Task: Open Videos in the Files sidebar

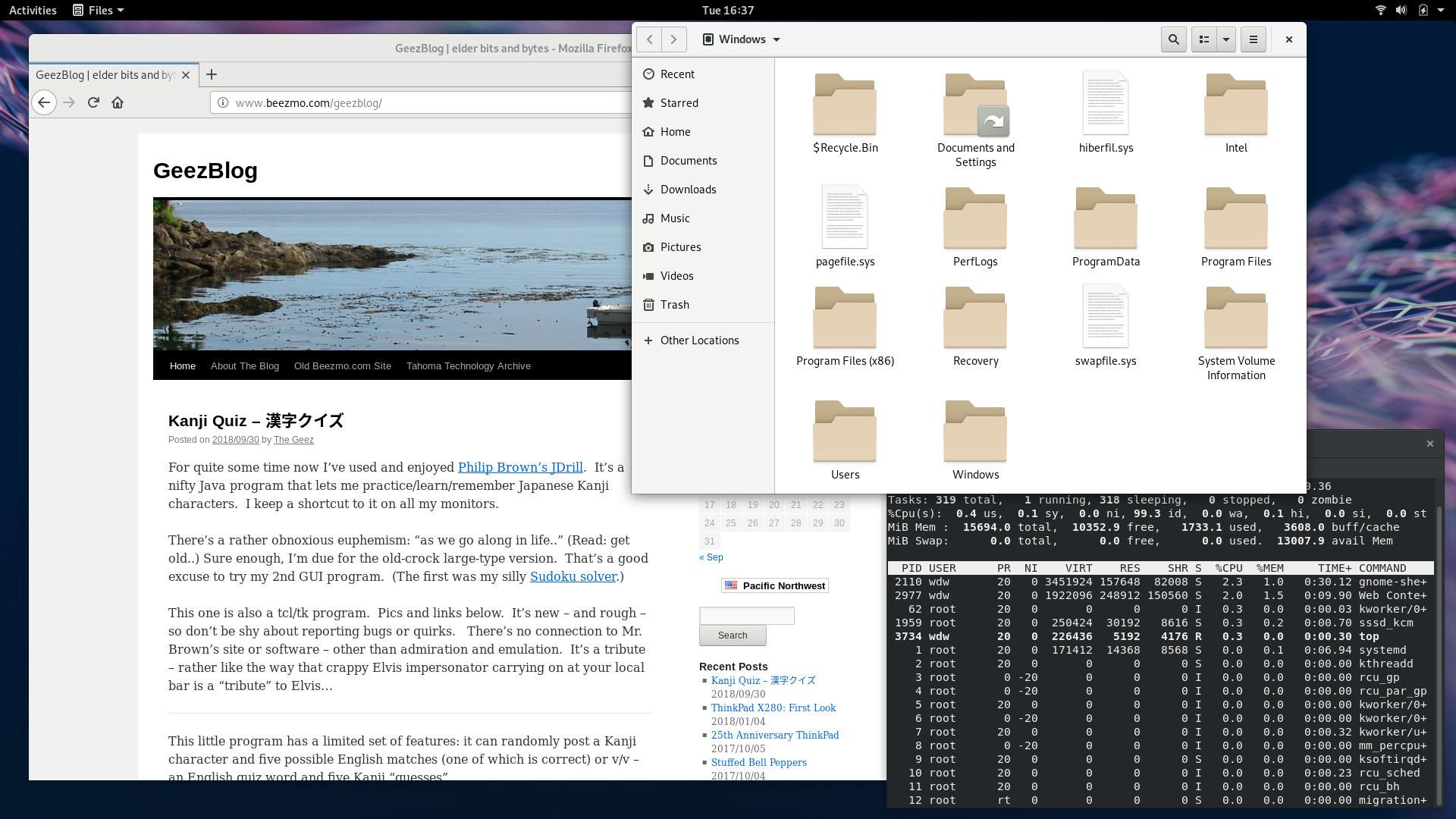Action: click(703, 276)
